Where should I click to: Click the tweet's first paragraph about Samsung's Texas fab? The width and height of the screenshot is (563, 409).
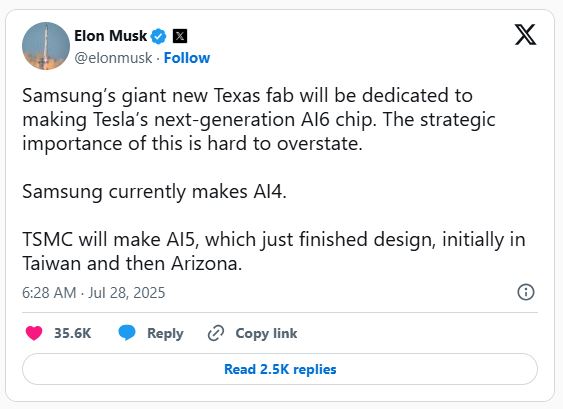(x=259, y=120)
